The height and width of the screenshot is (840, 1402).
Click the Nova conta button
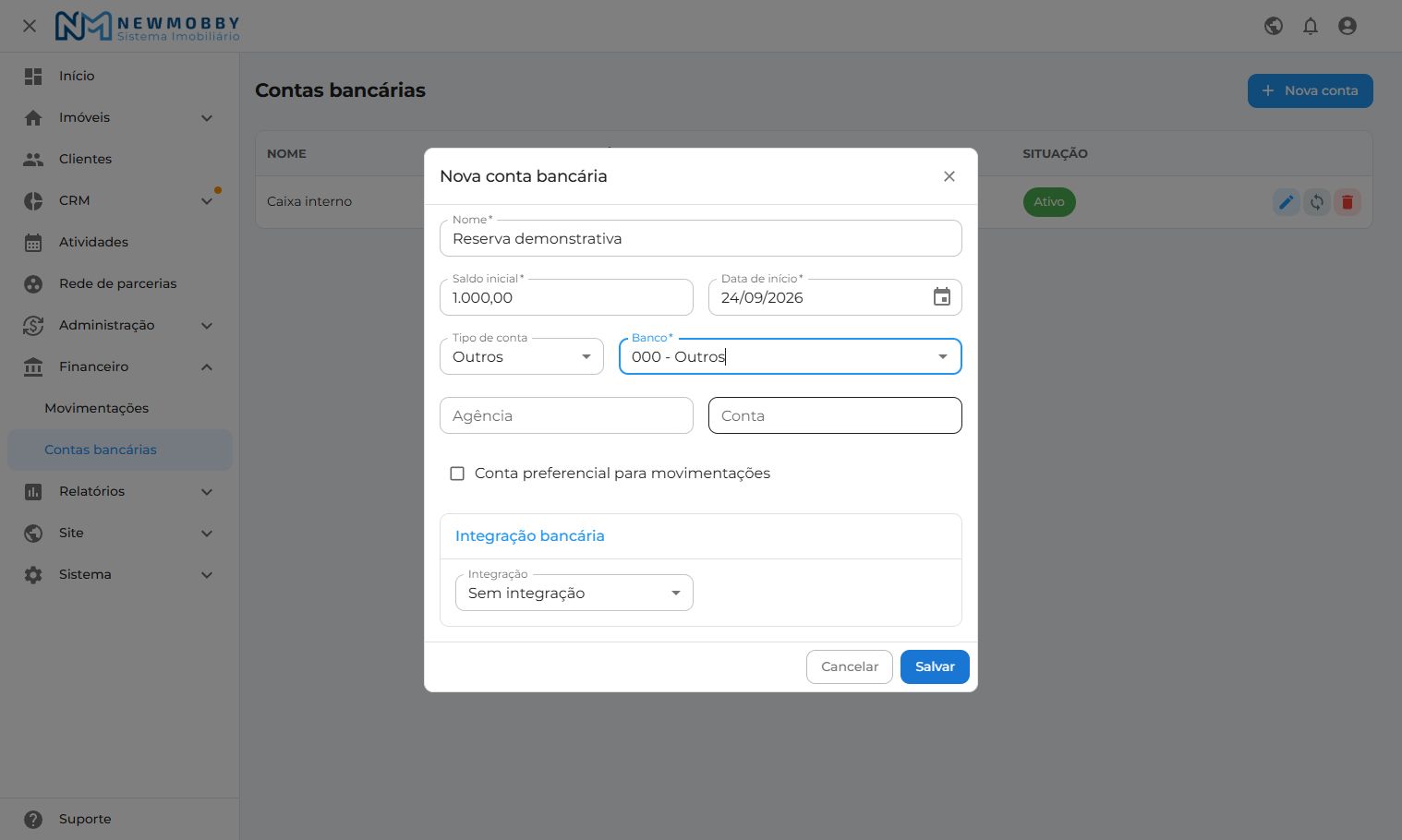click(1311, 90)
